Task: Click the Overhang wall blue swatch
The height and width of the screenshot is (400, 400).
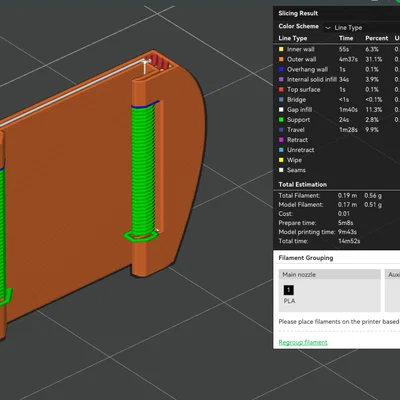Action: coord(281,69)
